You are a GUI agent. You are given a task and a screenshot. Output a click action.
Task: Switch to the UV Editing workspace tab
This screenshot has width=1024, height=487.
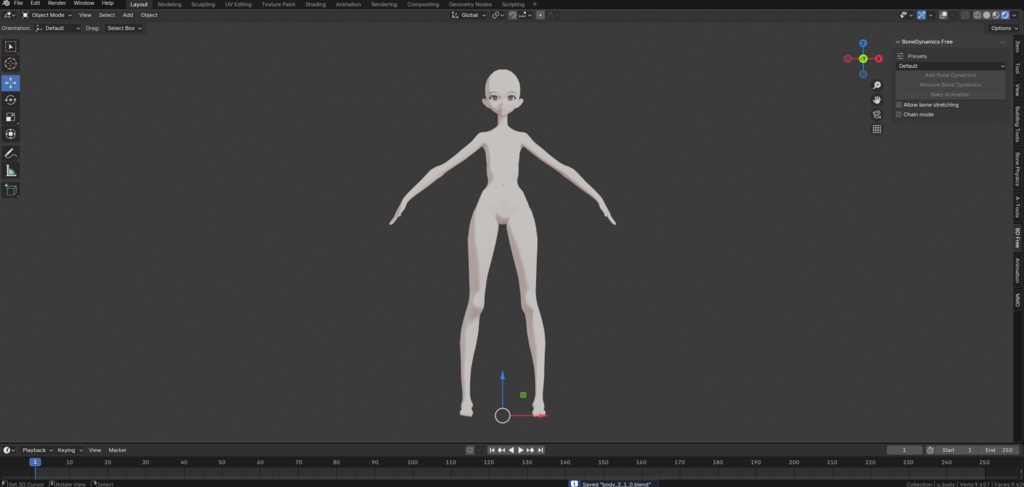pyautogui.click(x=238, y=4)
